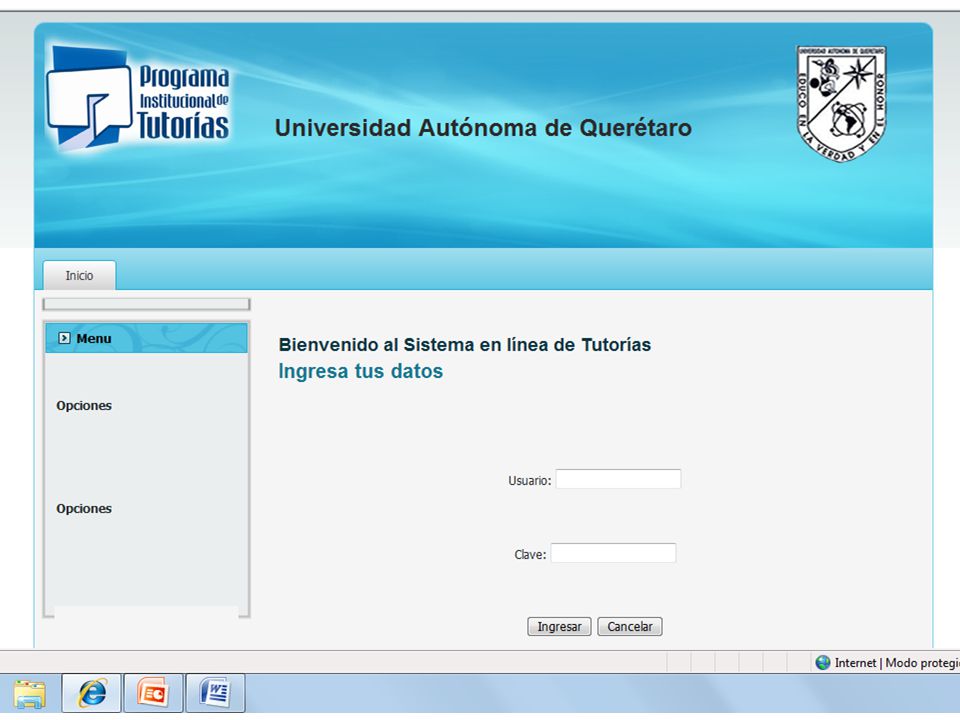Click the "Usuario:" label
Image resolution: width=960 pixels, height=720 pixels.
pos(530,481)
